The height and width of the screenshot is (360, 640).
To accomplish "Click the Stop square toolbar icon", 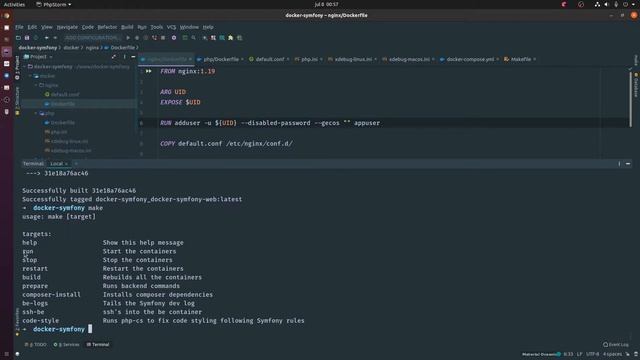I will click(x=163, y=38).
